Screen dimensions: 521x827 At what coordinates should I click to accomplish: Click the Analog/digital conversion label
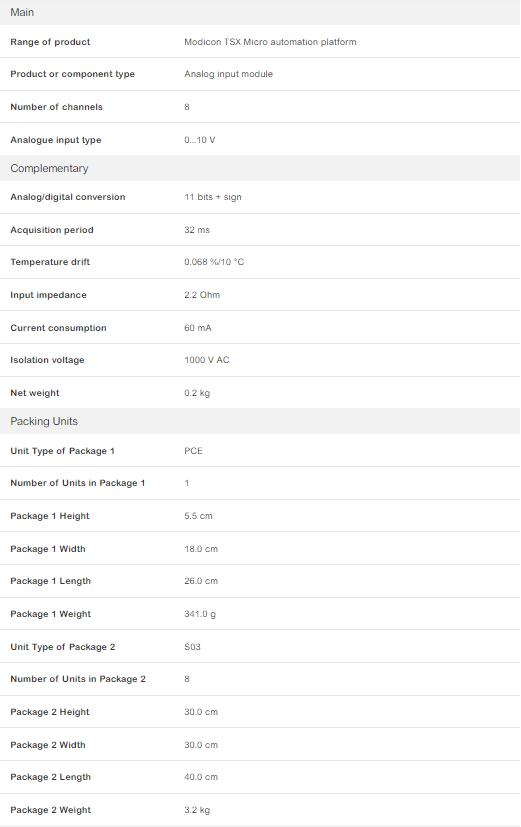click(67, 197)
